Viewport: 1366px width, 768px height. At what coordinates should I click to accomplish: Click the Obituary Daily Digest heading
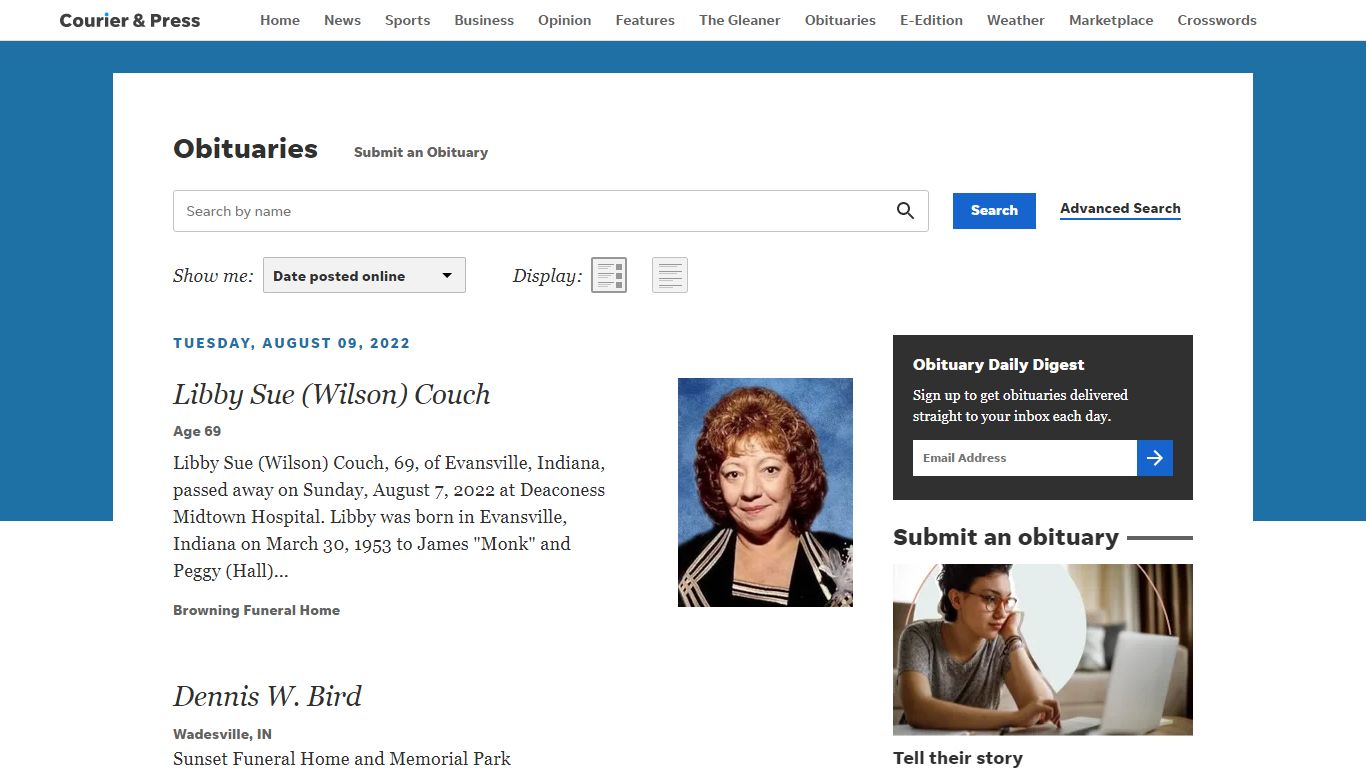[x=998, y=365]
